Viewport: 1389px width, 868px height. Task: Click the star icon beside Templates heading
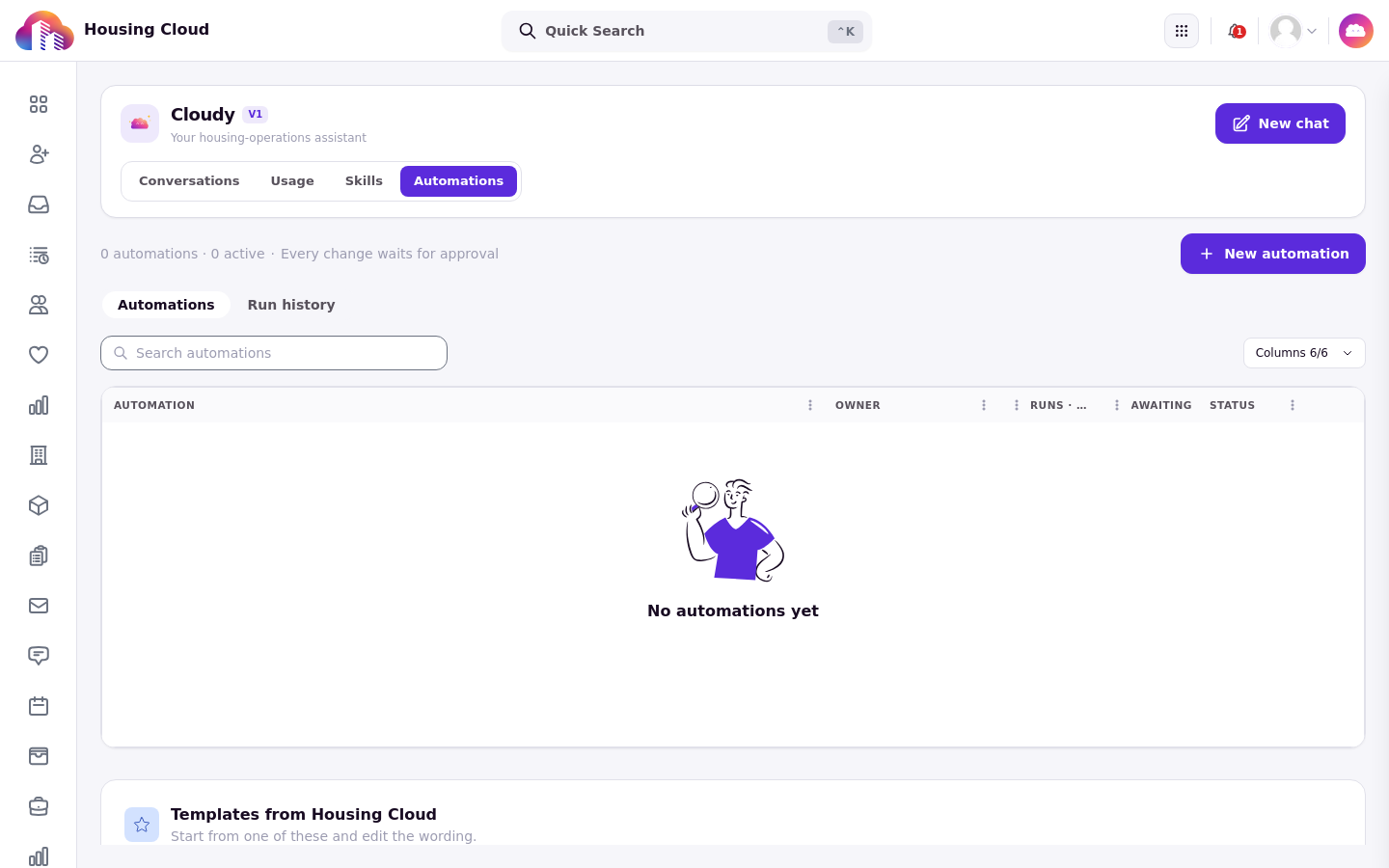(x=142, y=825)
